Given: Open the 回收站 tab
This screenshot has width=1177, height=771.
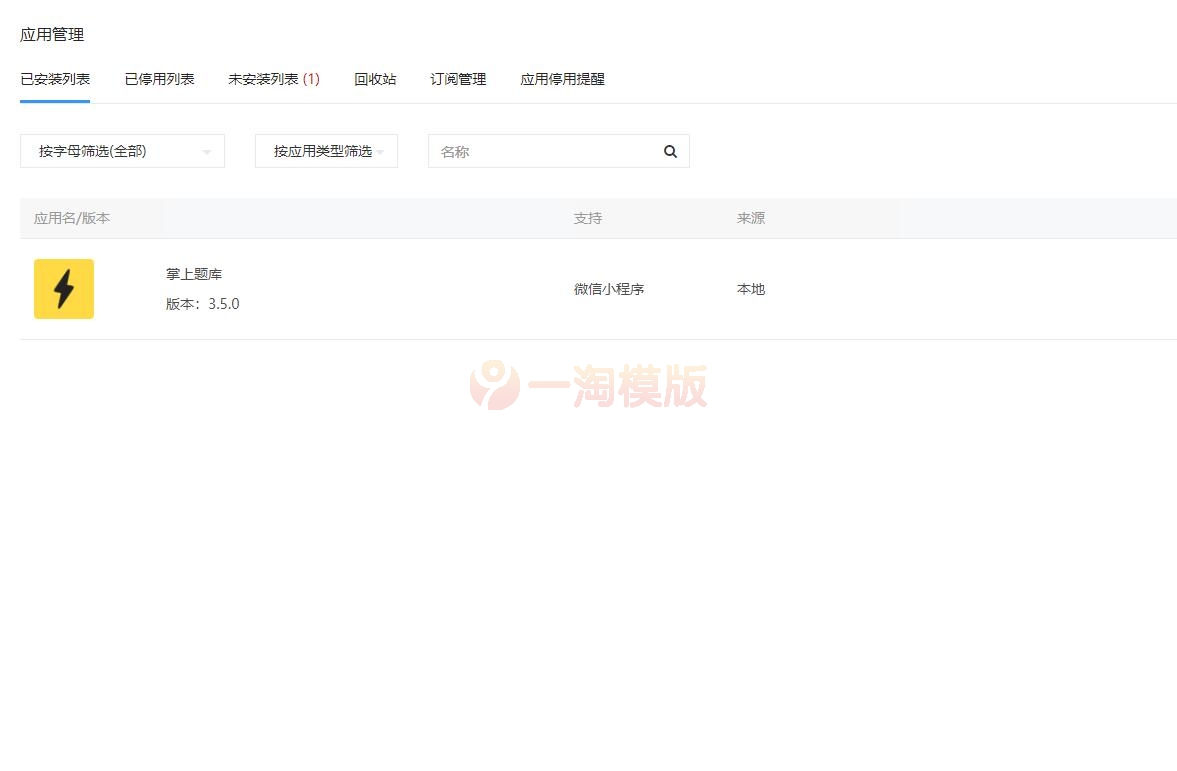Looking at the screenshot, I should coord(375,79).
